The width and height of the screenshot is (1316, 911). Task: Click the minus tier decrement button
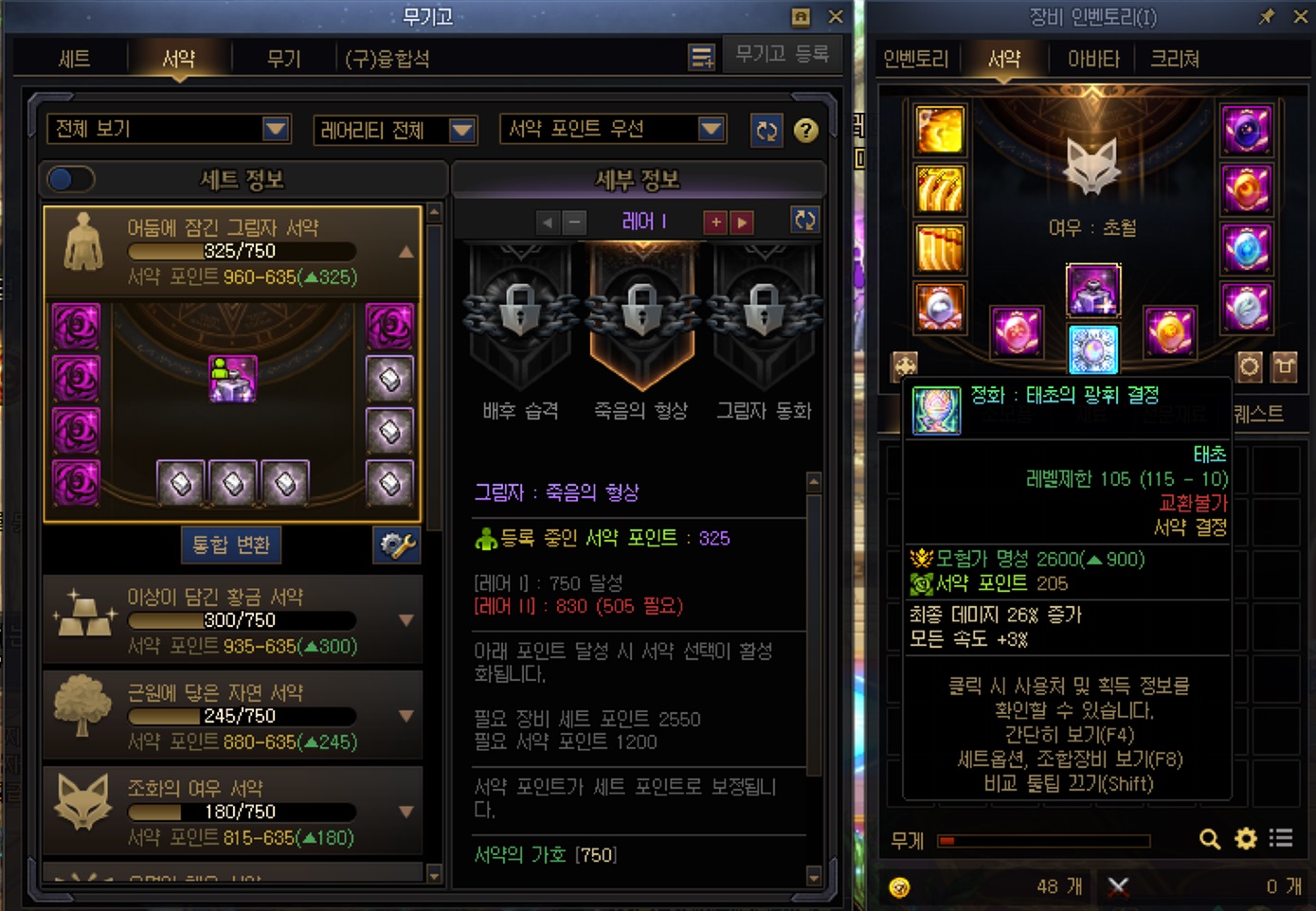574,223
